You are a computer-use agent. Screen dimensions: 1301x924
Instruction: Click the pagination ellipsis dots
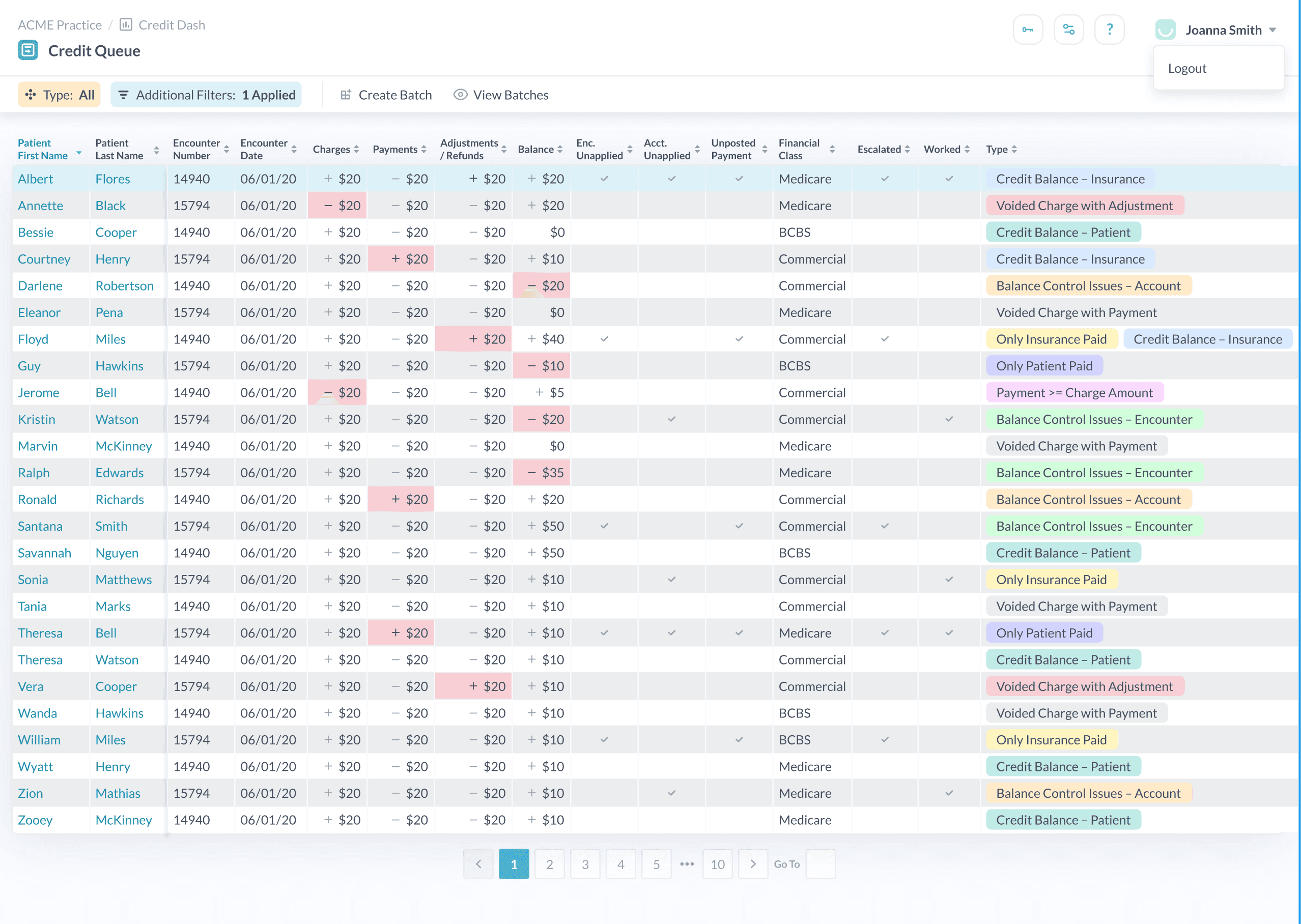(687, 863)
